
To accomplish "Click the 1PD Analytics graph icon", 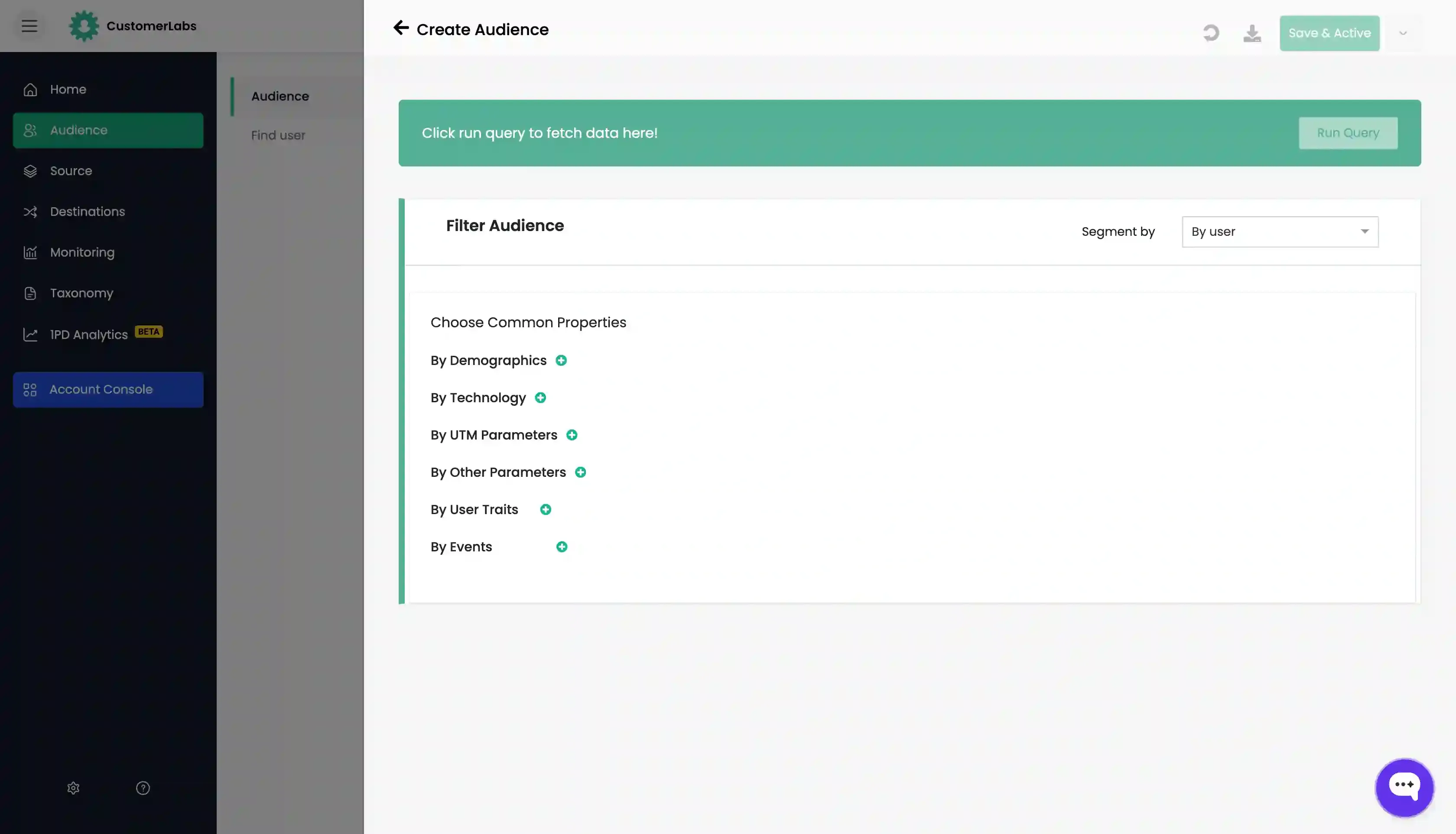I will [30, 335].
